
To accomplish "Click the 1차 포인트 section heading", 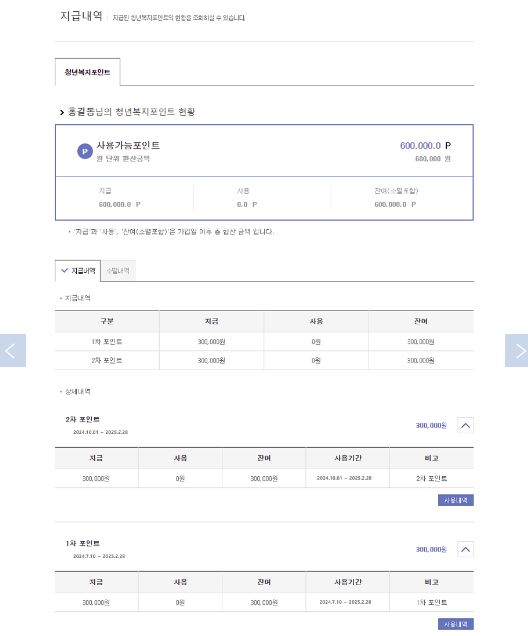I will point(82,543).
